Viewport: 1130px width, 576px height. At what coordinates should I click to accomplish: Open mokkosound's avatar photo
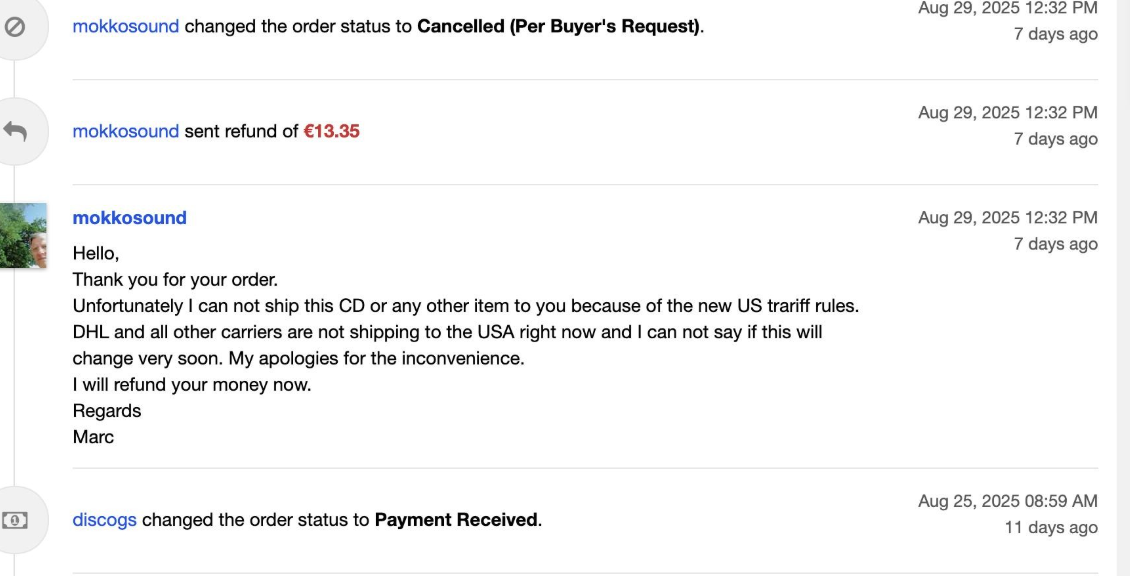23,236
